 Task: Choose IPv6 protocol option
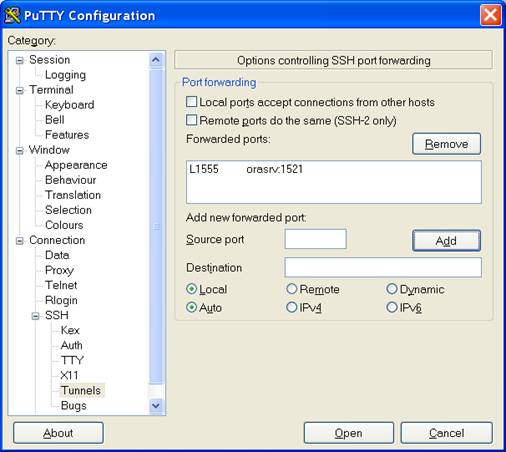click(392, 307)
